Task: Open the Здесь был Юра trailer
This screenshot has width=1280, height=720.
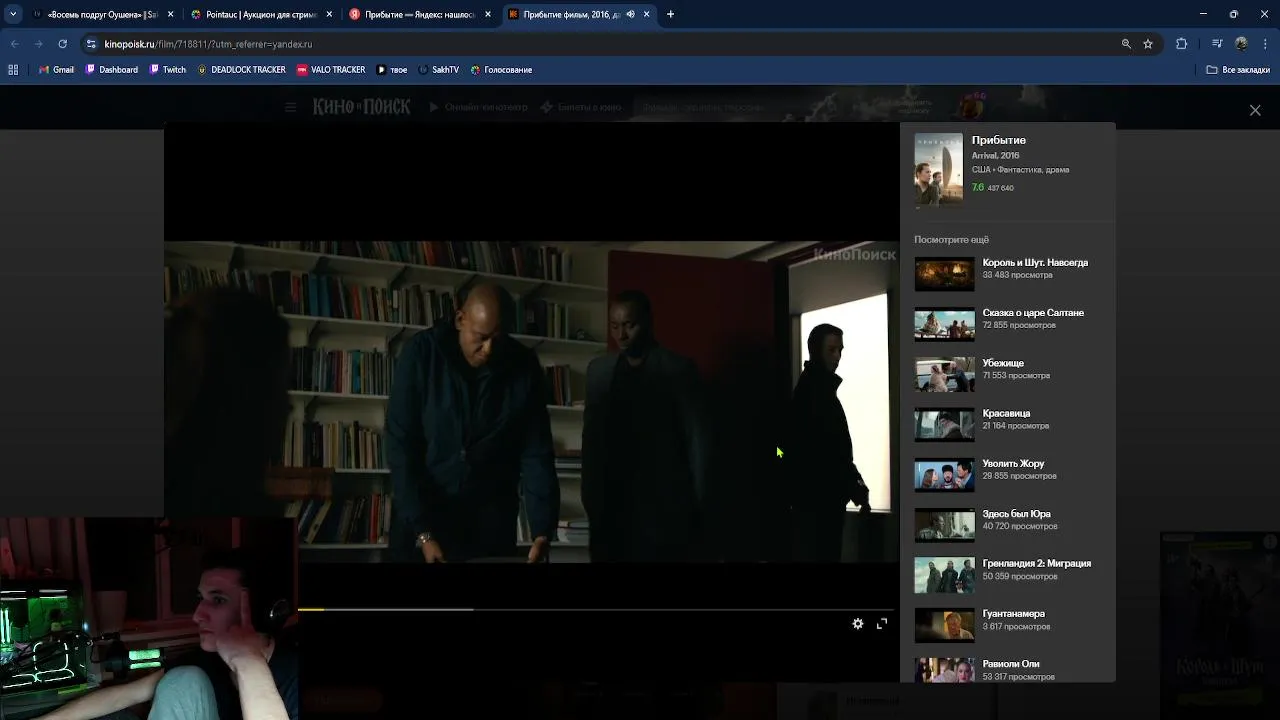Action: coord(1016,513)
